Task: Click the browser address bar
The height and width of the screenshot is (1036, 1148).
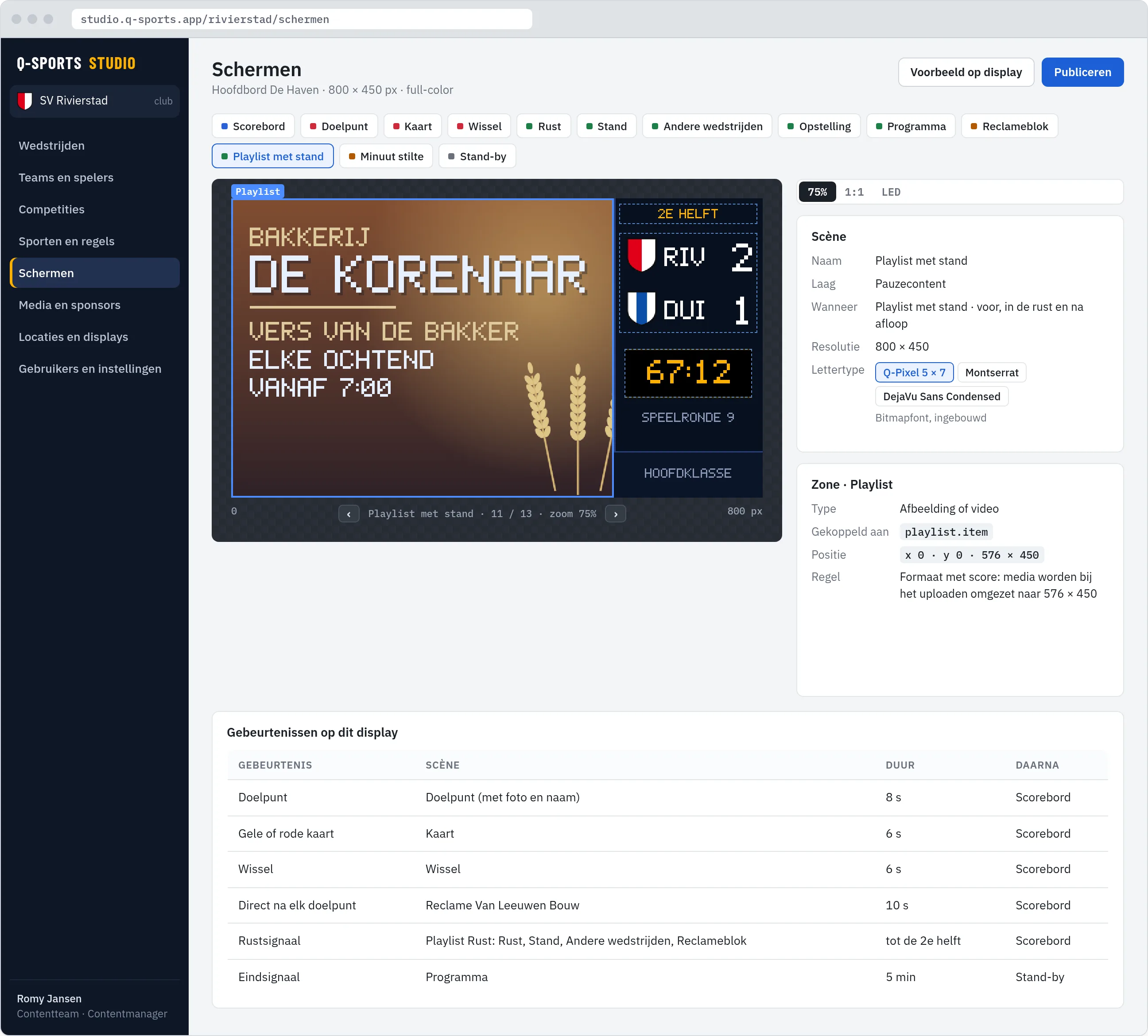Action: coord(302,19)
